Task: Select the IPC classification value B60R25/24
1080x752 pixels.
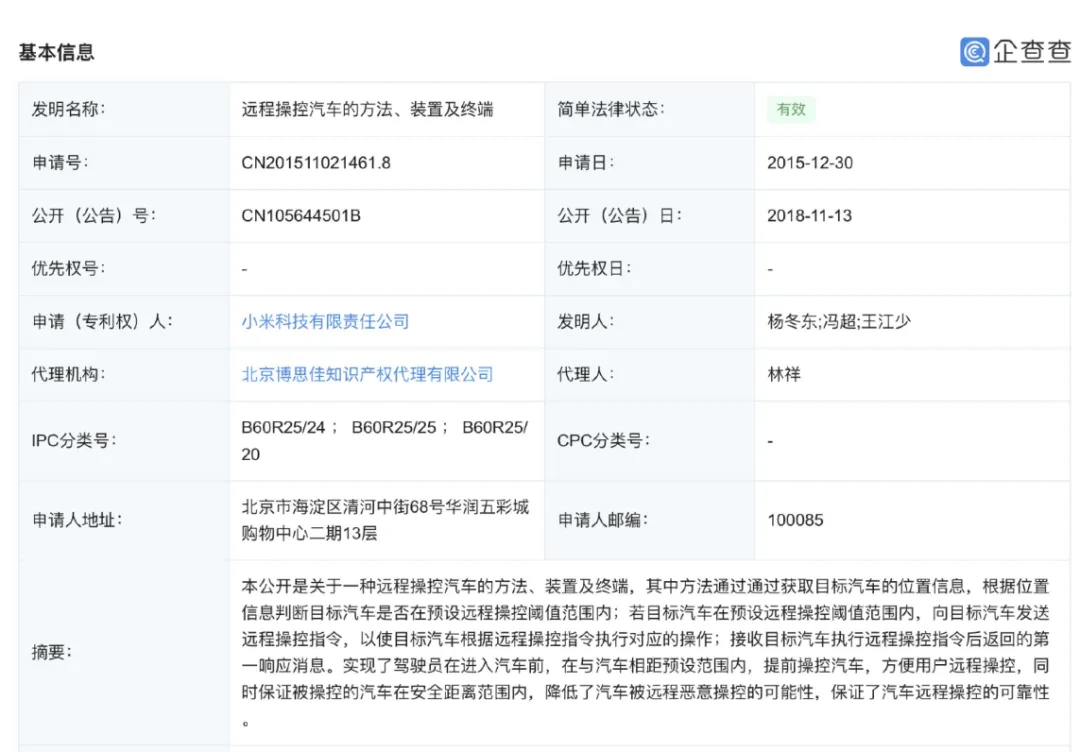Action: [x=283, y=428]
